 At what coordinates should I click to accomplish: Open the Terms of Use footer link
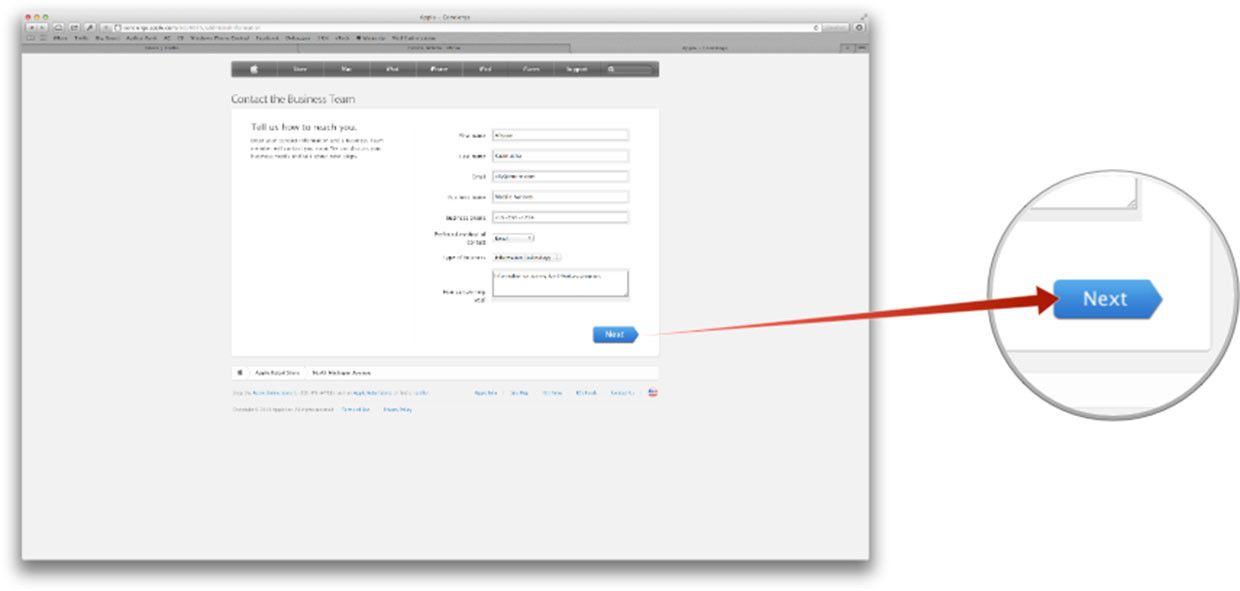[x=355, y=410]
